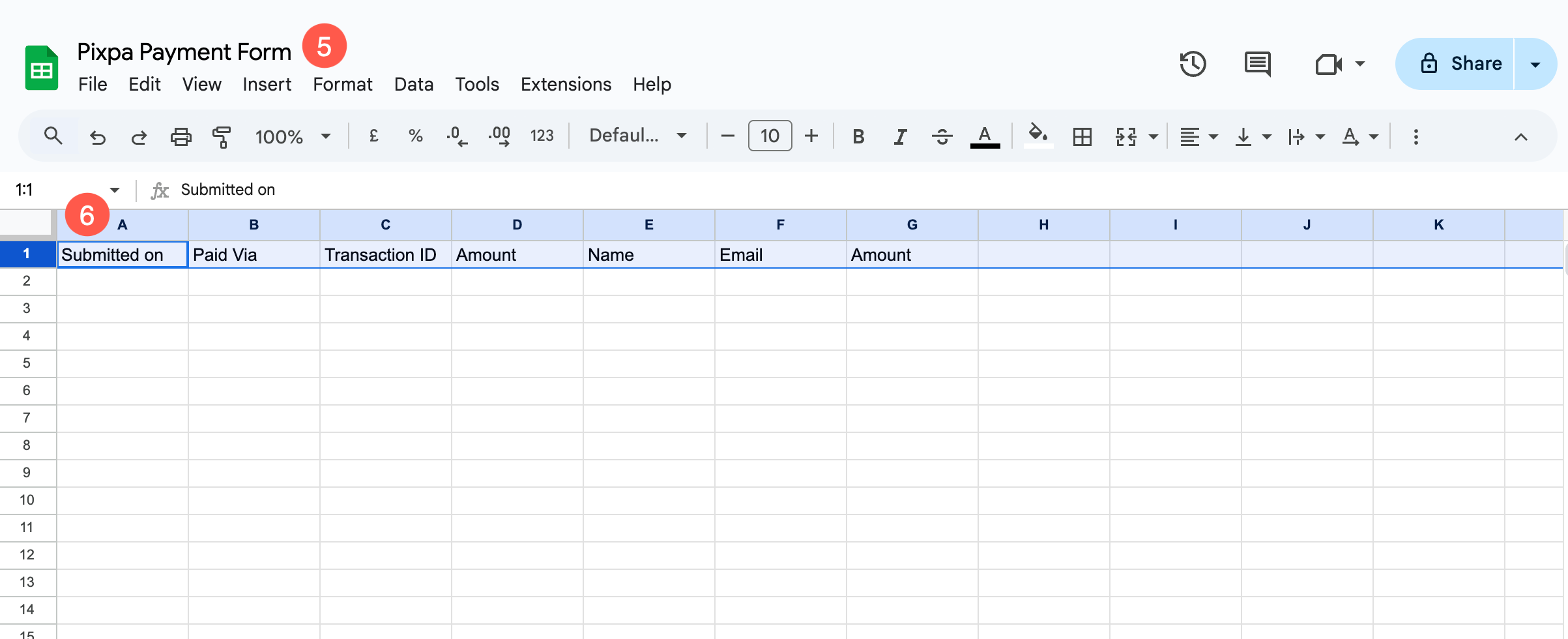Viewport: 1568px width, 639px height.
Task: Increase font size with plus button
Action: 811,136
